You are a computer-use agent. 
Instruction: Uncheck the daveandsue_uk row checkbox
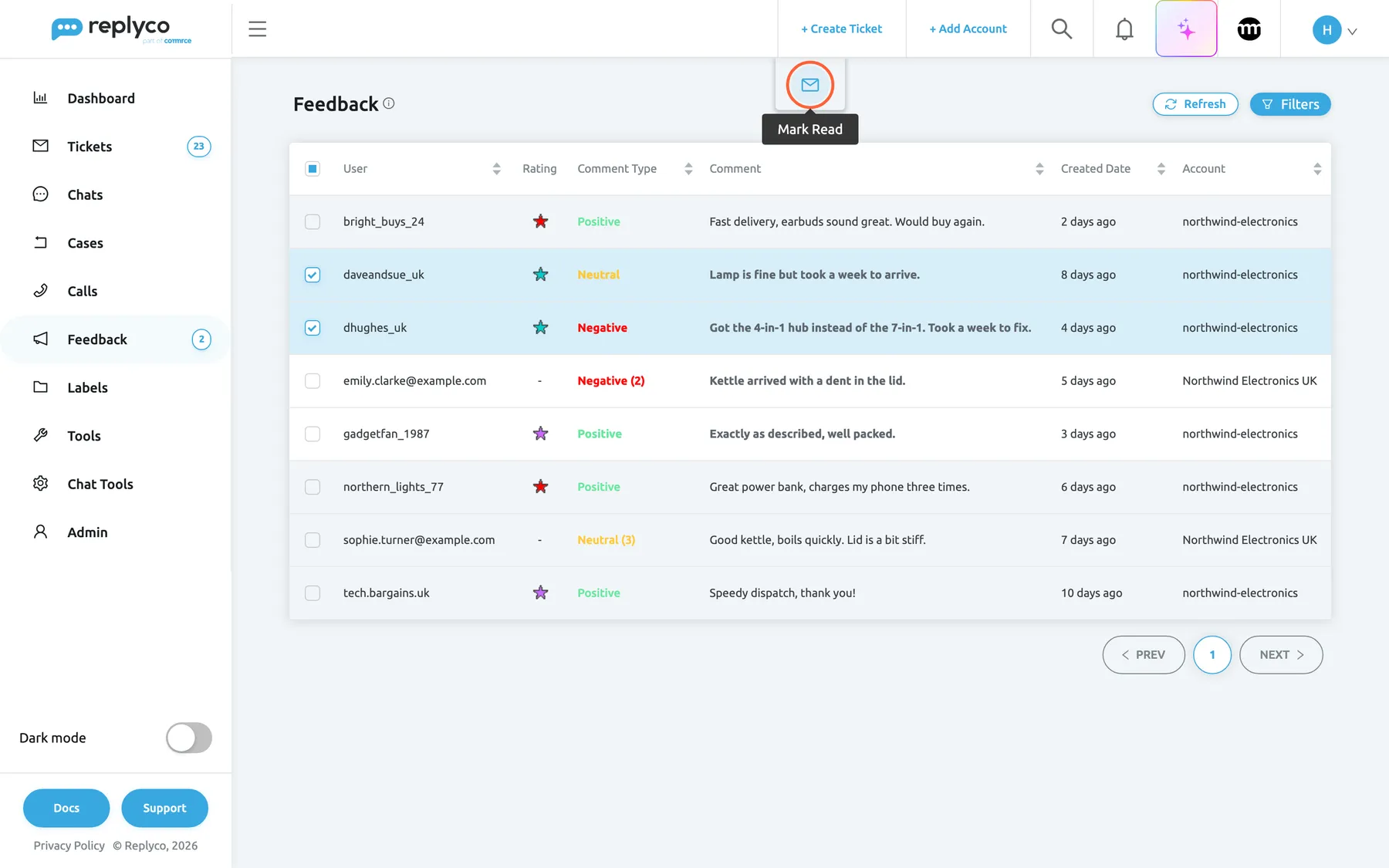313,275
